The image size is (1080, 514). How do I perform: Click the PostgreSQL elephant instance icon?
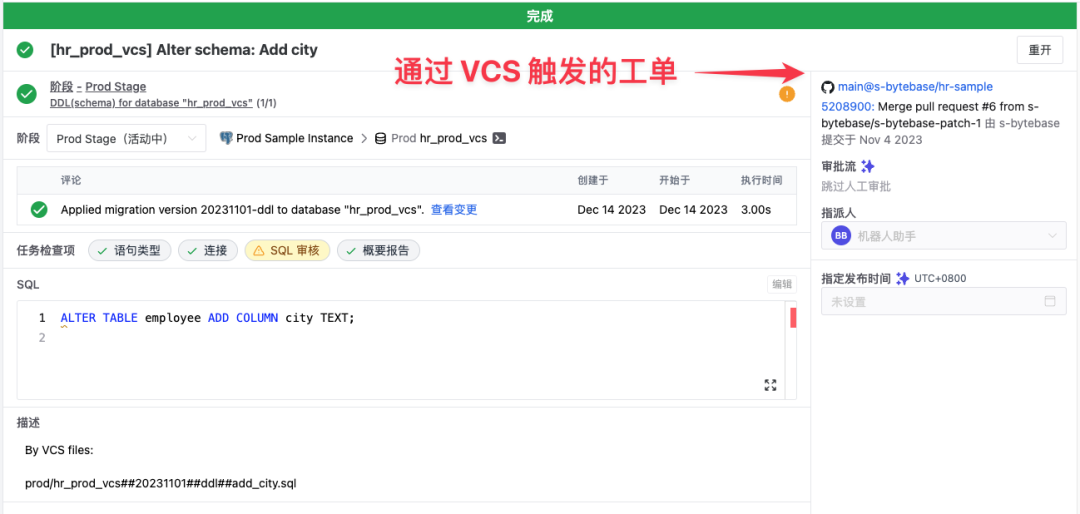[x=226, y=138]
